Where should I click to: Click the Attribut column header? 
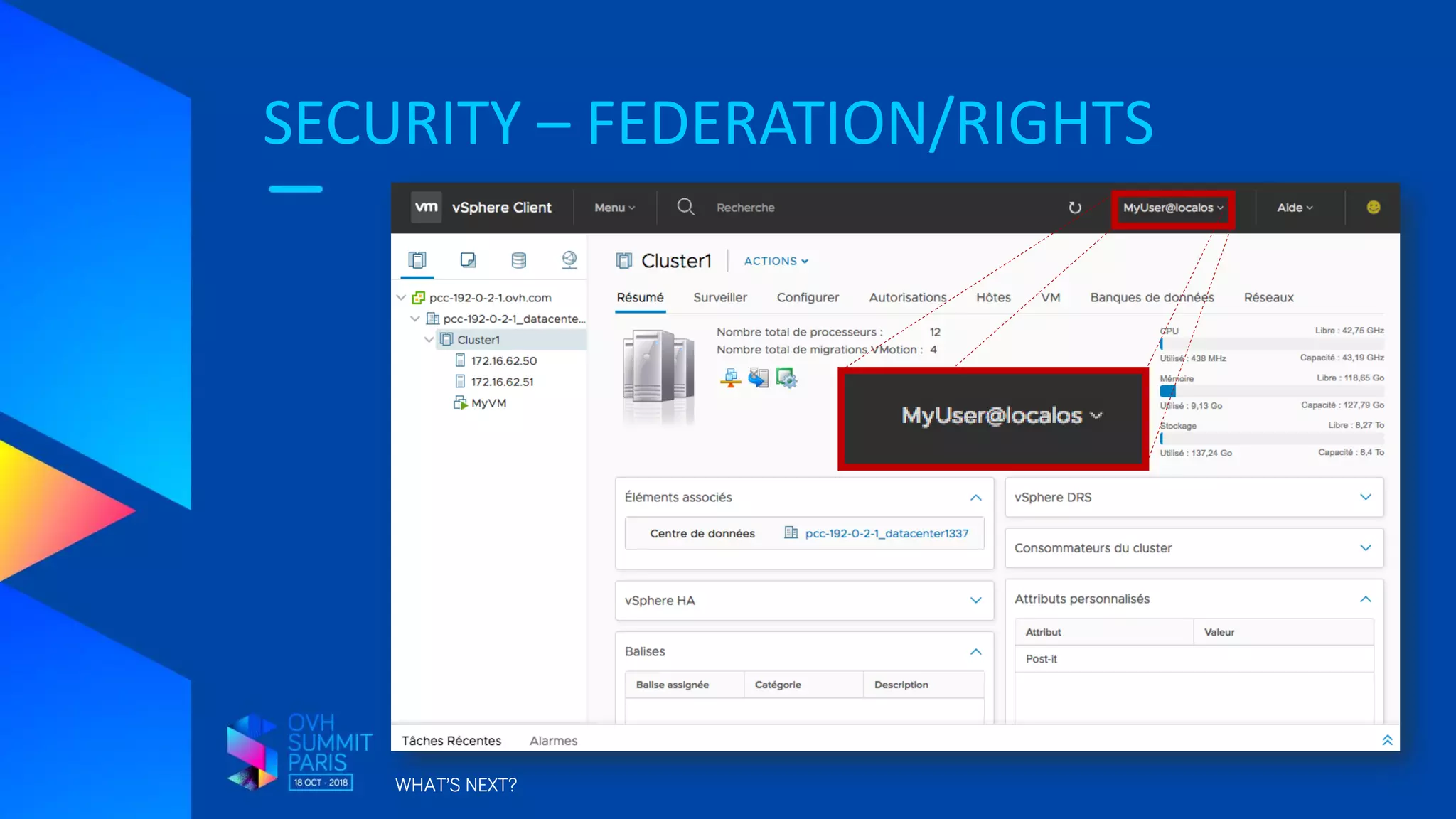1104,632
